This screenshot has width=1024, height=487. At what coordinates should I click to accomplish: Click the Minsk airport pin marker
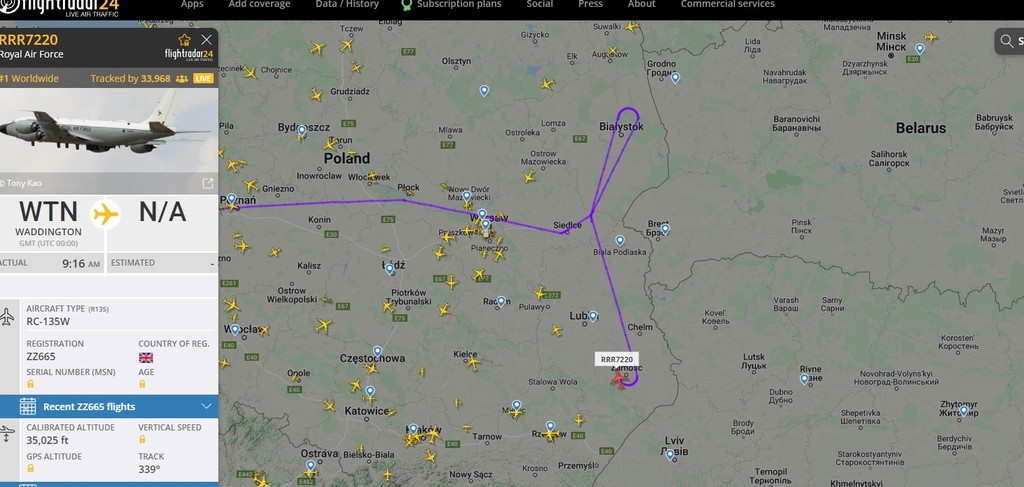click(x=920, y=48)
